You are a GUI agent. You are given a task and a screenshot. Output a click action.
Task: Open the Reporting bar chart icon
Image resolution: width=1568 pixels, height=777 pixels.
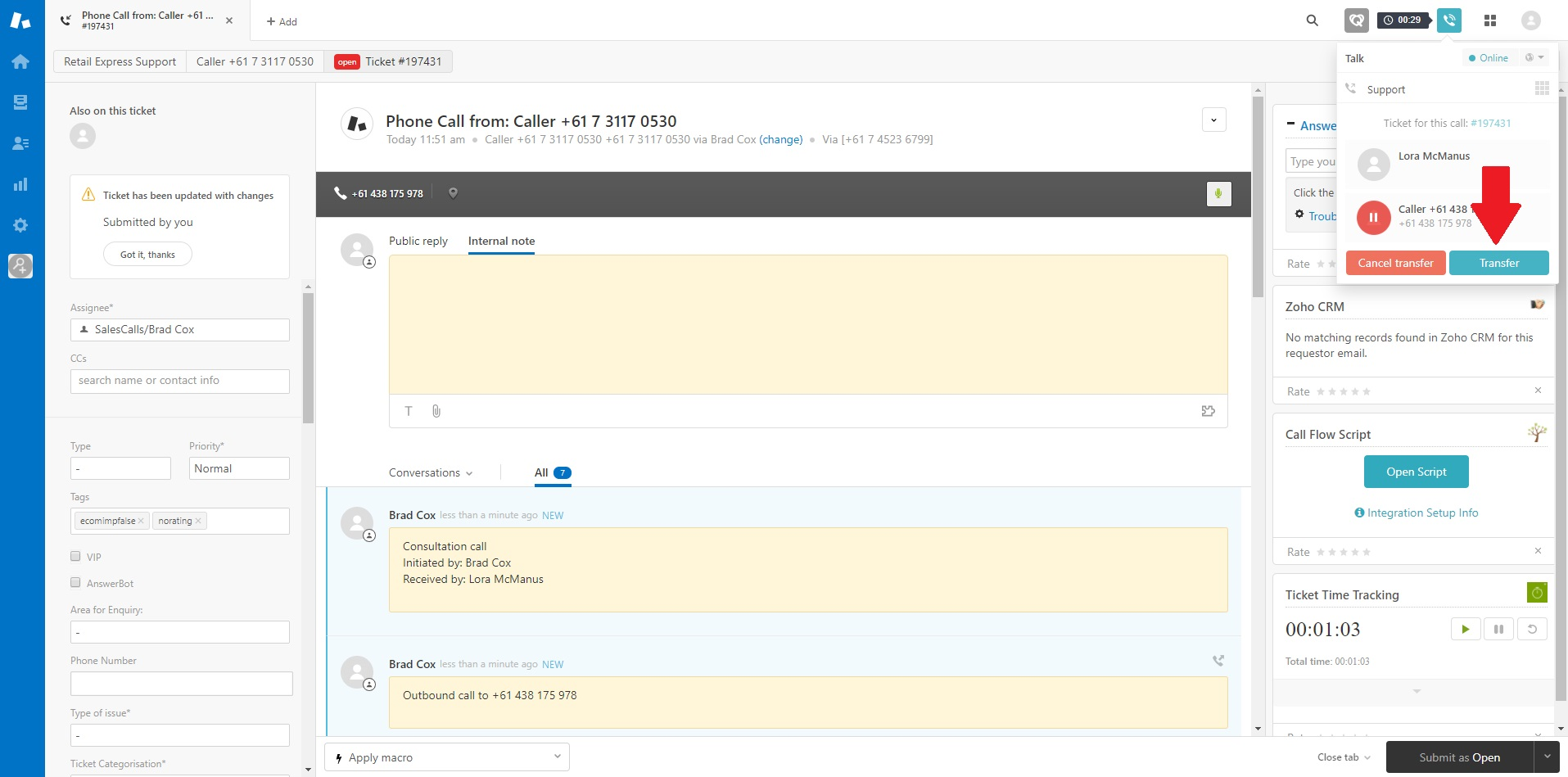pos(20,184)
